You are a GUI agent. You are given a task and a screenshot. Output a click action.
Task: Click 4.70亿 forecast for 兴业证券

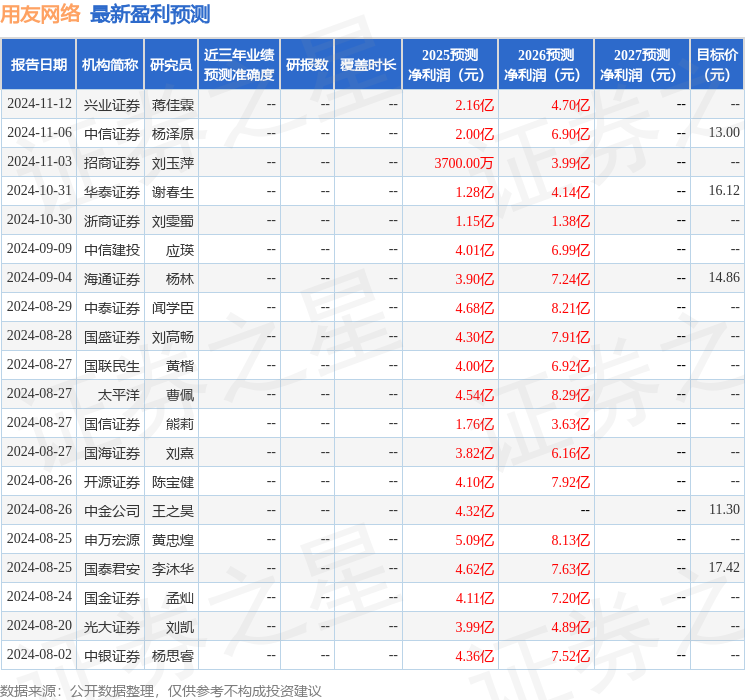[571, 105]
